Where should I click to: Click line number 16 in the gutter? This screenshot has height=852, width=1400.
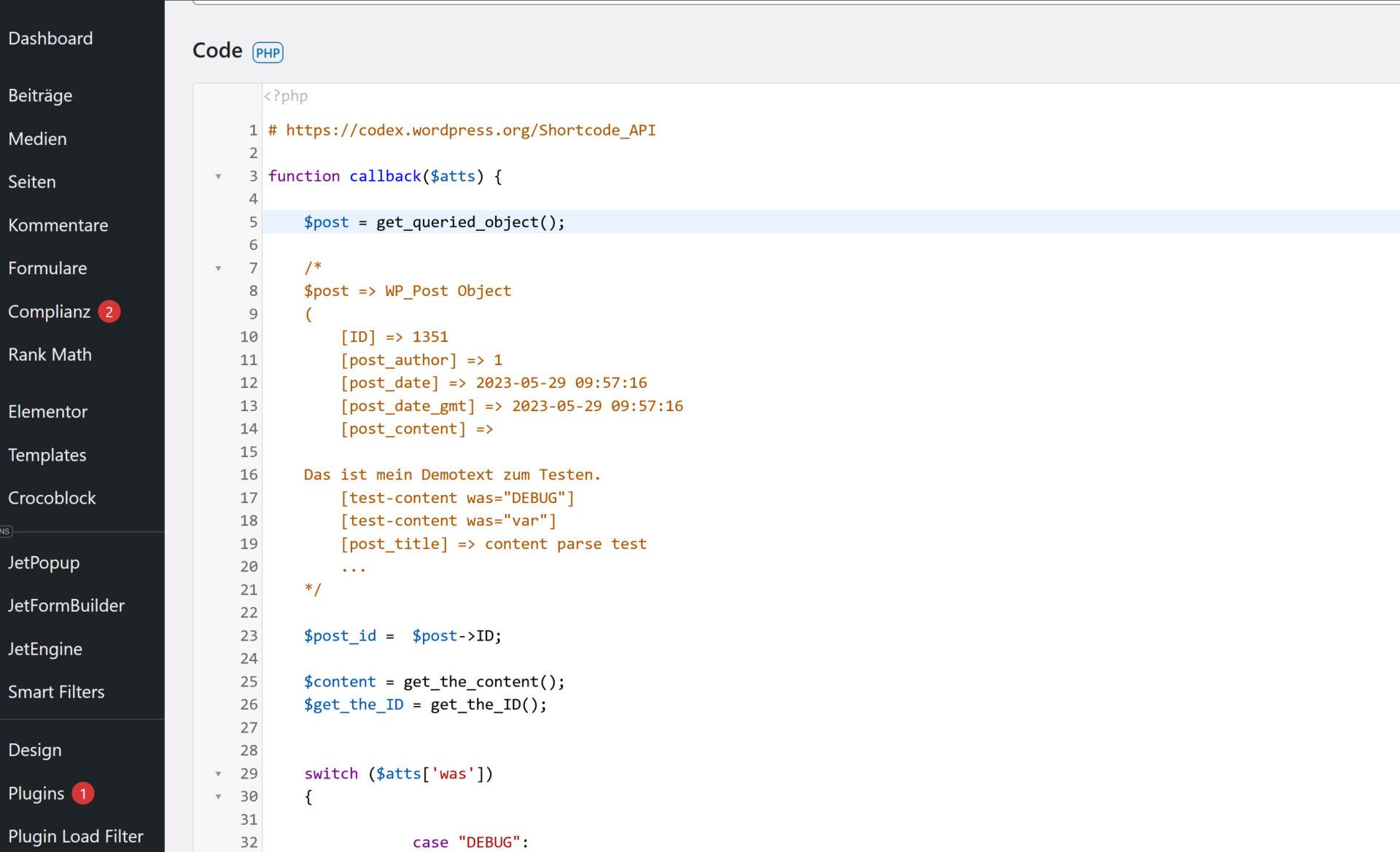[x=249, y=474]
